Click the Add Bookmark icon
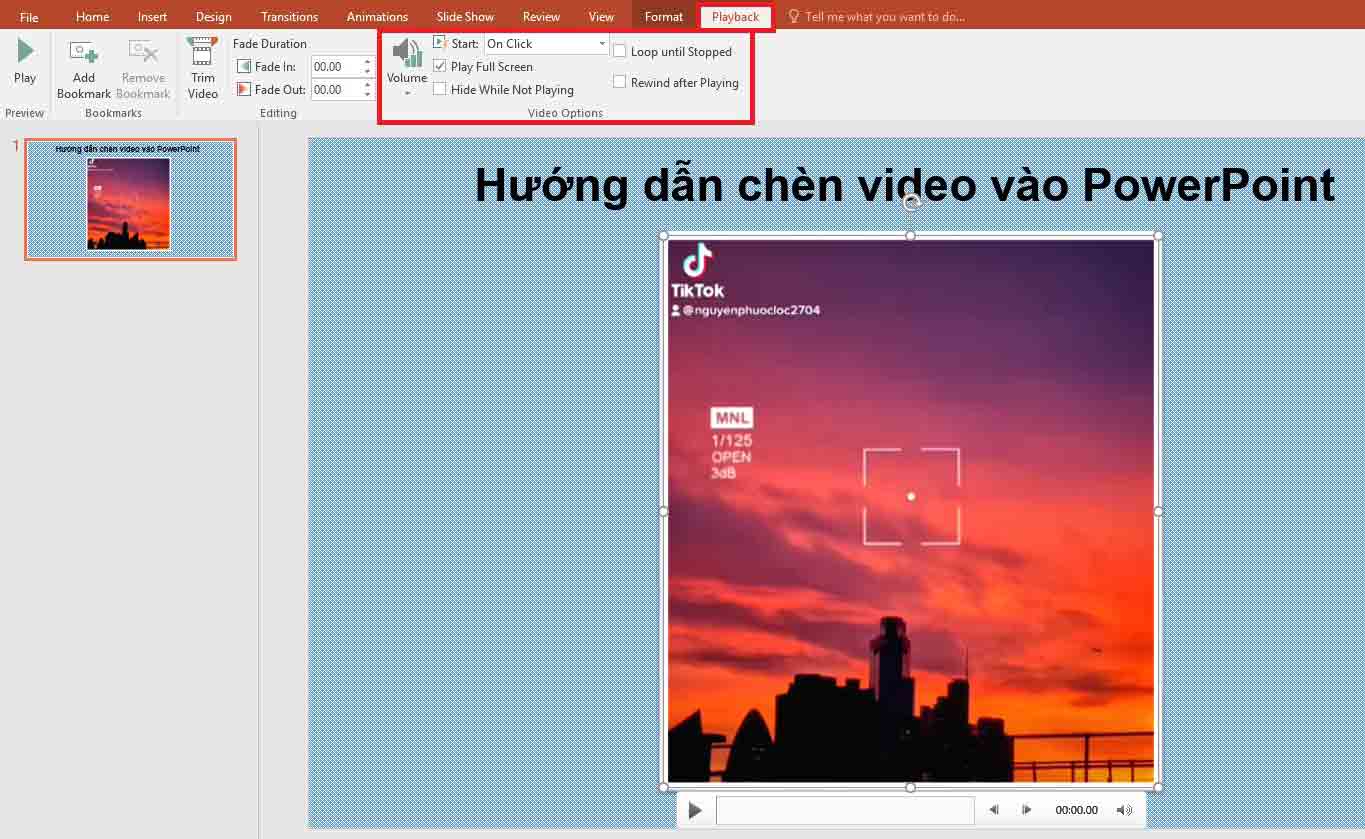The image size is (1365, 839). click(x=83, y=55)
